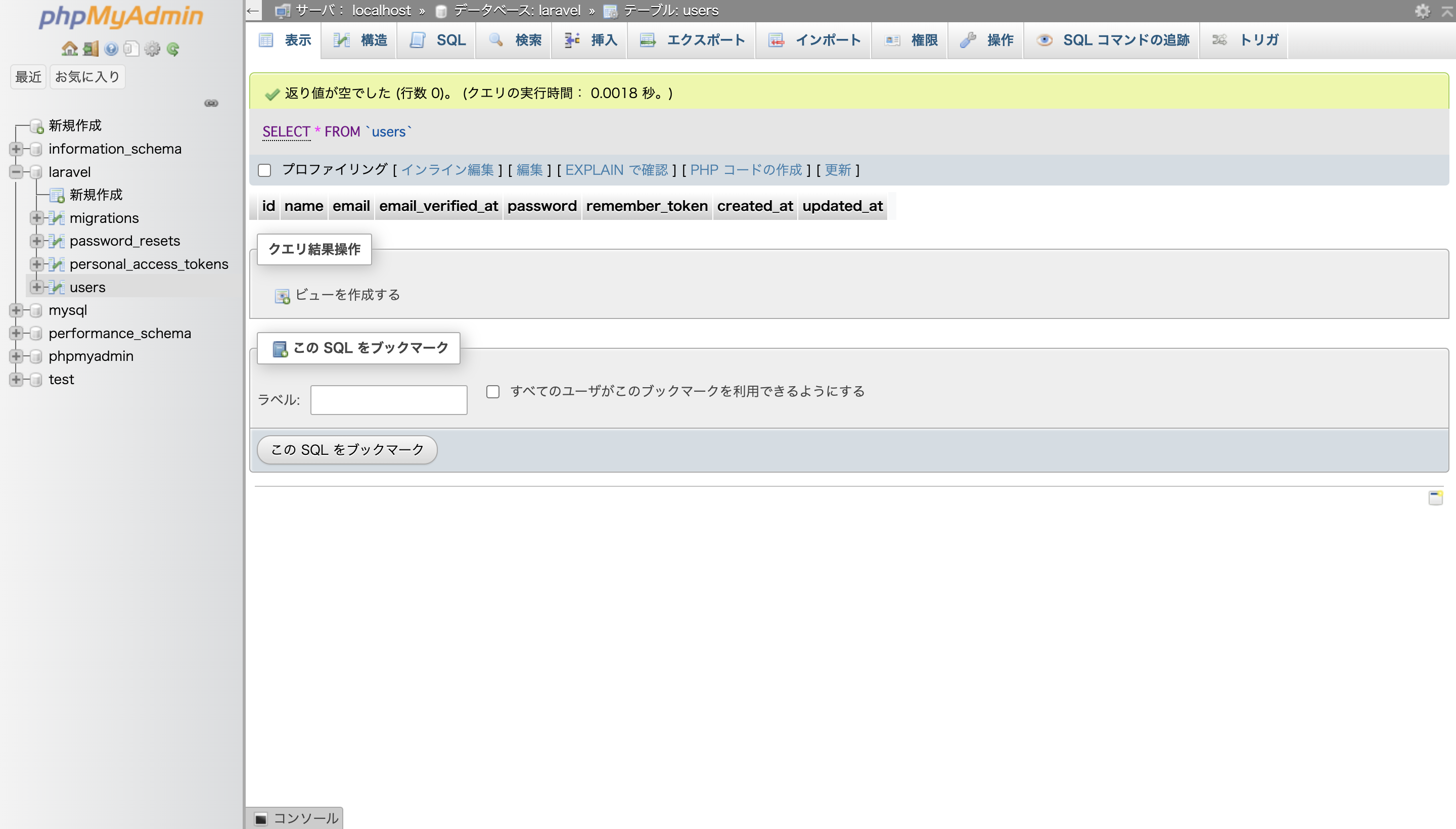Click the password_resets table icon

(x=57, y=241)
